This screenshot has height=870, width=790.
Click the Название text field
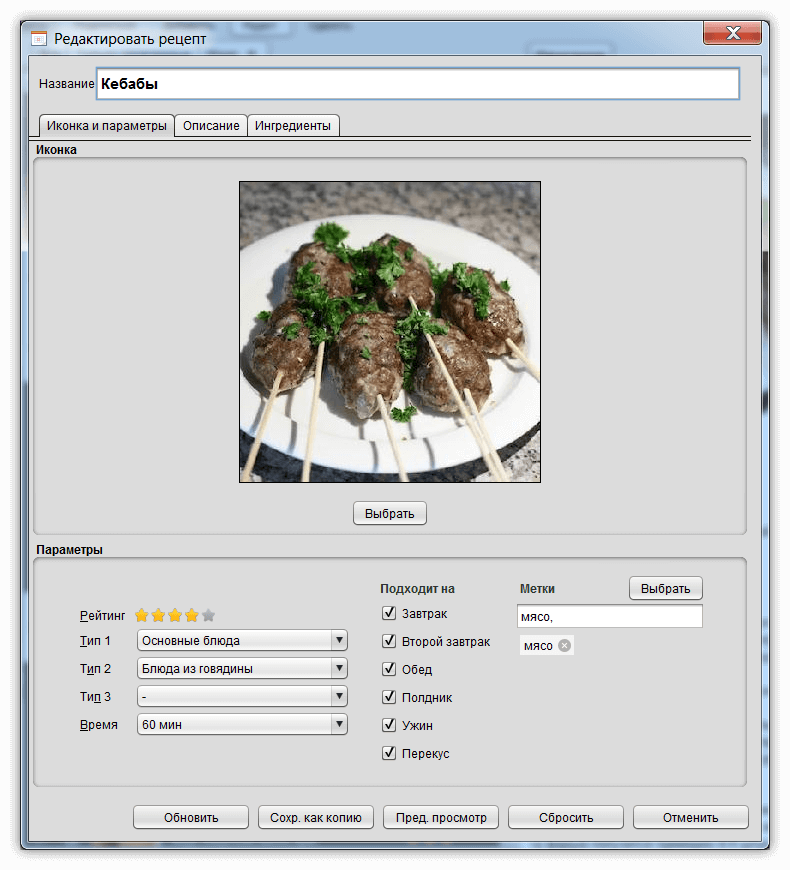418,84
